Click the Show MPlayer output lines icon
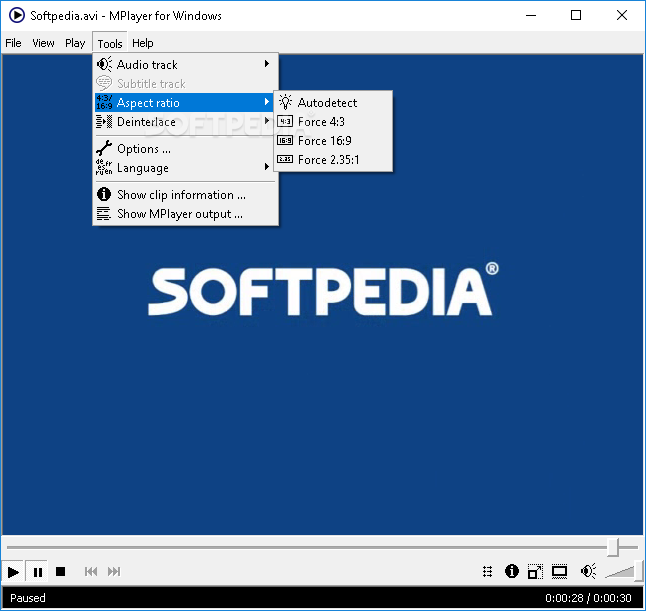Image resolution: width=646 pixels, height=611 pixels. click(104, 213)
